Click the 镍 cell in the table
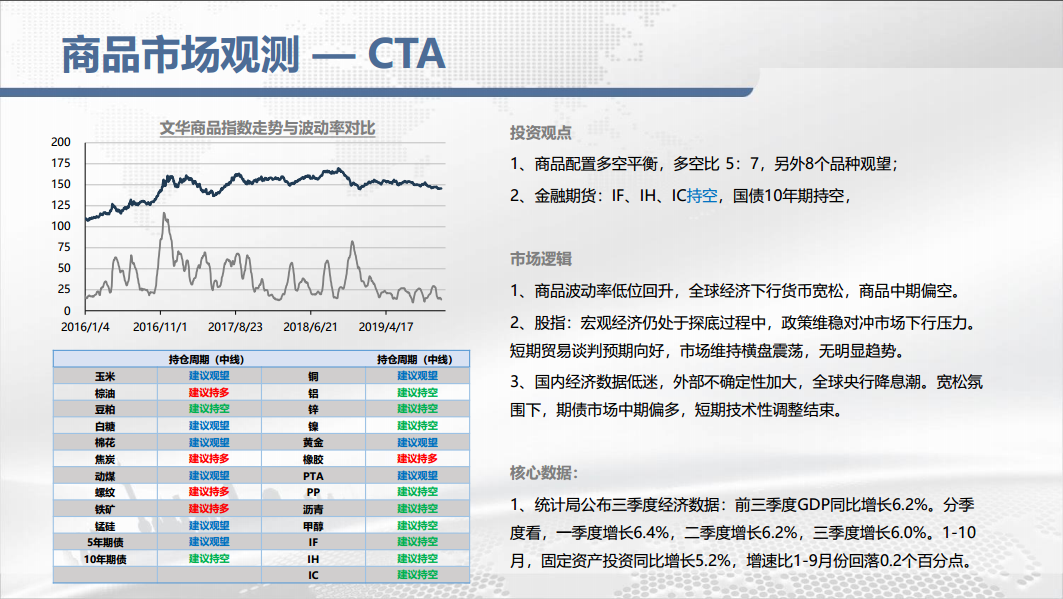 point(313,426)
